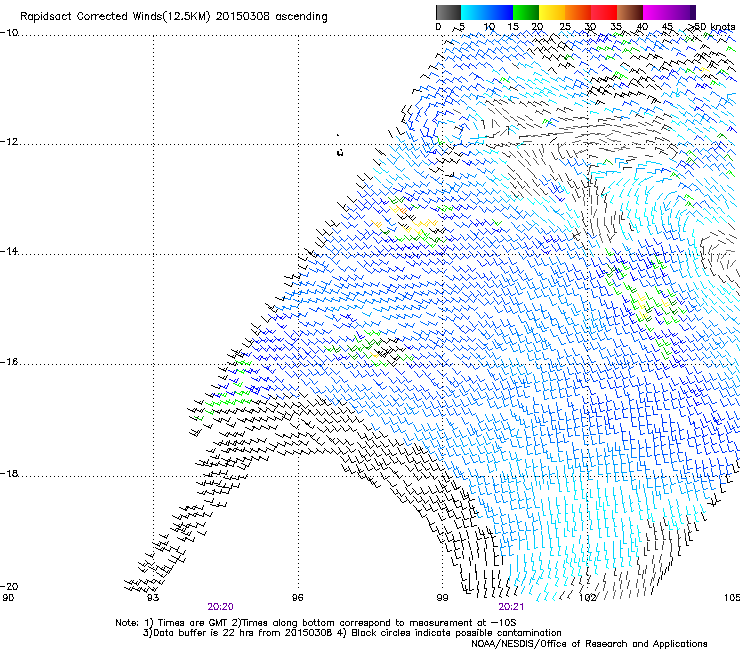Click the gray 0-5 knots legend swatch
The image size is (740, 650).
pyautogui.click(x=448, y=12)
